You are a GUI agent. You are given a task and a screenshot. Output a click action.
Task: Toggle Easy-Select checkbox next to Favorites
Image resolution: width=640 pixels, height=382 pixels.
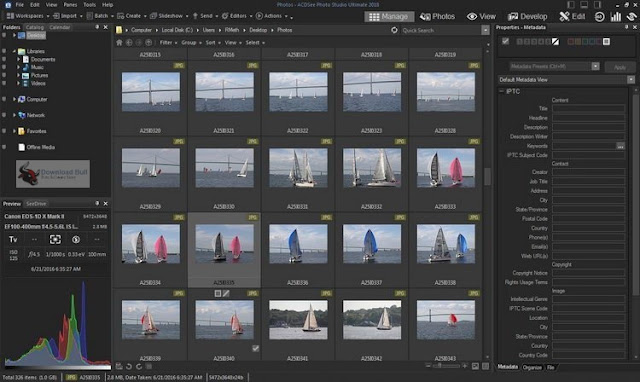(4, 131)
